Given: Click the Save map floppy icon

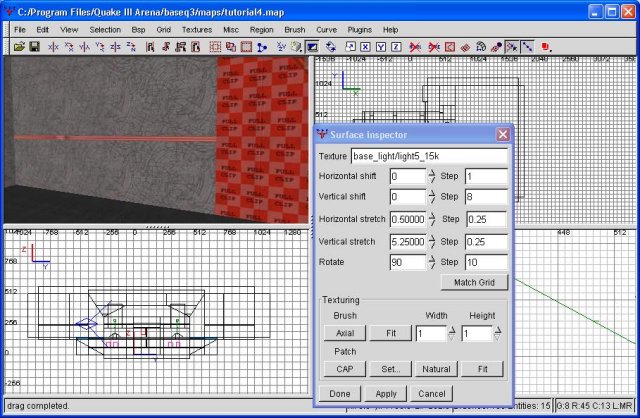Looking at the screenshot, I should coord(35,47).
